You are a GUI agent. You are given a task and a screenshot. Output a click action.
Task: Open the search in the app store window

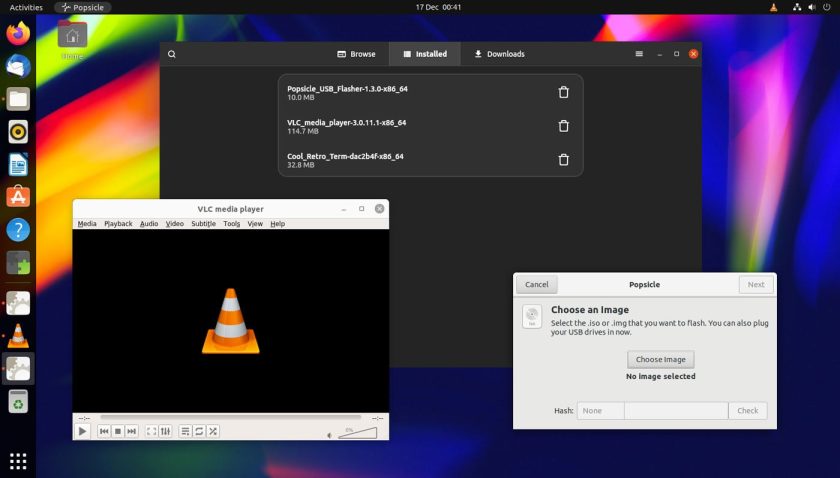171,54
